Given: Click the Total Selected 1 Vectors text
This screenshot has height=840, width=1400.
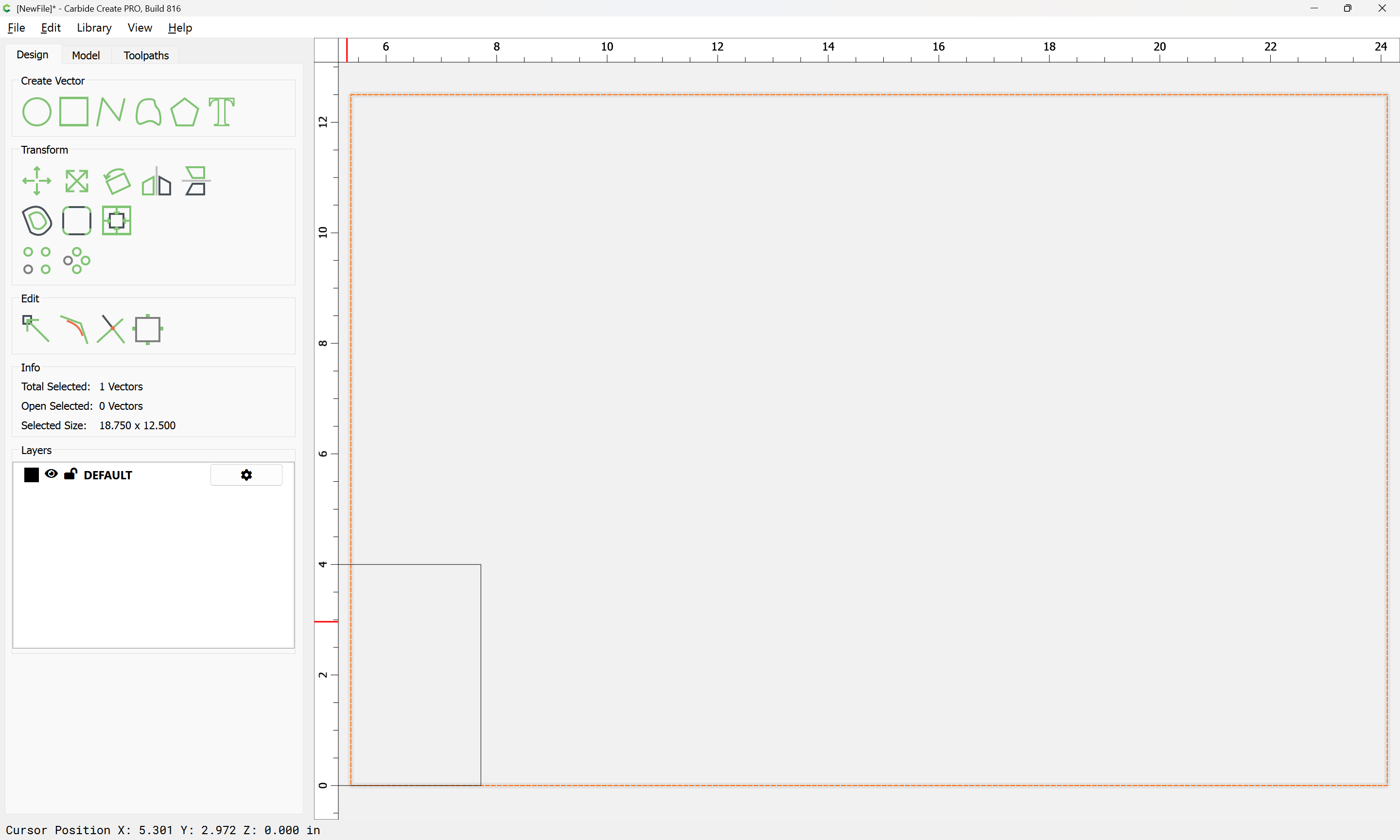Looking at the screenshot, I should pos(82,386).
